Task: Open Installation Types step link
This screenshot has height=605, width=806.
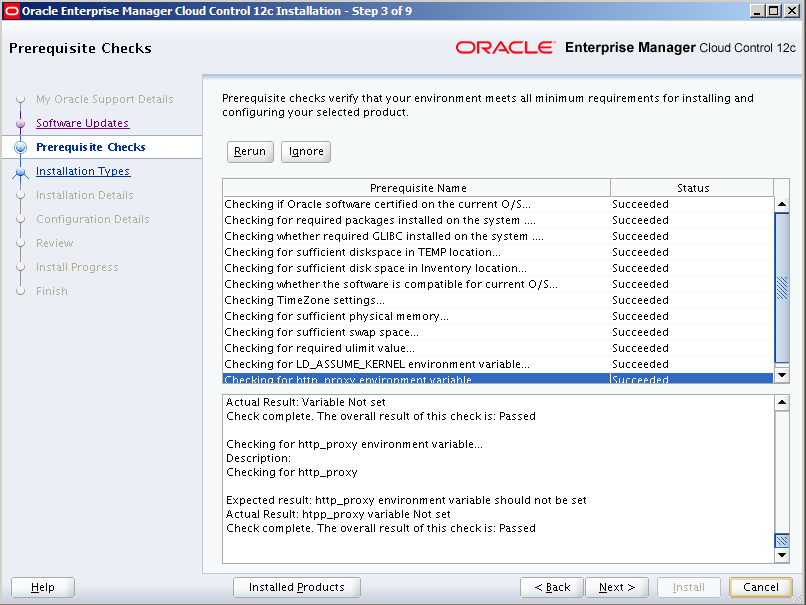Action: [x=83, y=171]
